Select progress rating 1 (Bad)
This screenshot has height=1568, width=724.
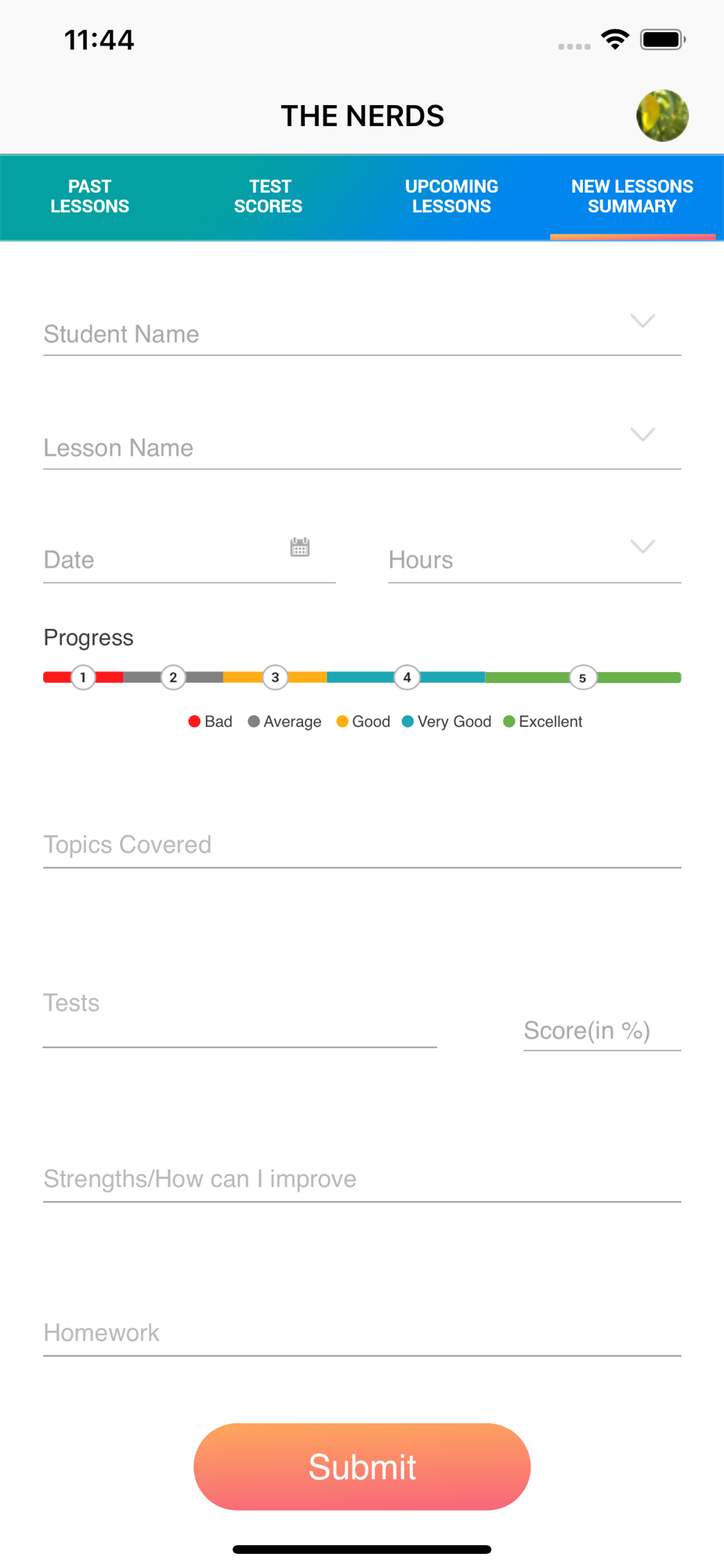click(x=83, y=677)
